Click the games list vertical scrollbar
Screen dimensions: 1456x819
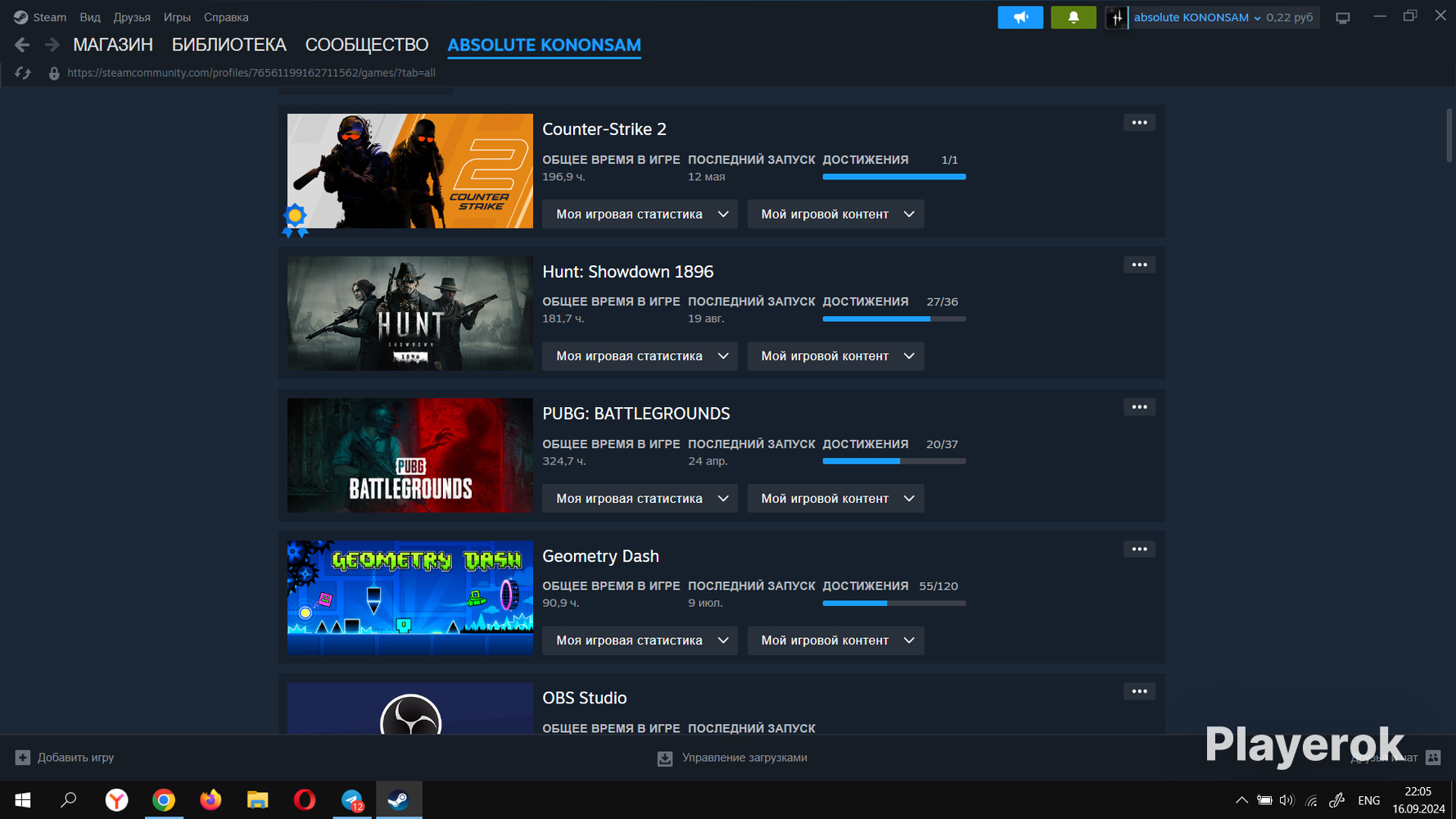tap(1449, 135)
